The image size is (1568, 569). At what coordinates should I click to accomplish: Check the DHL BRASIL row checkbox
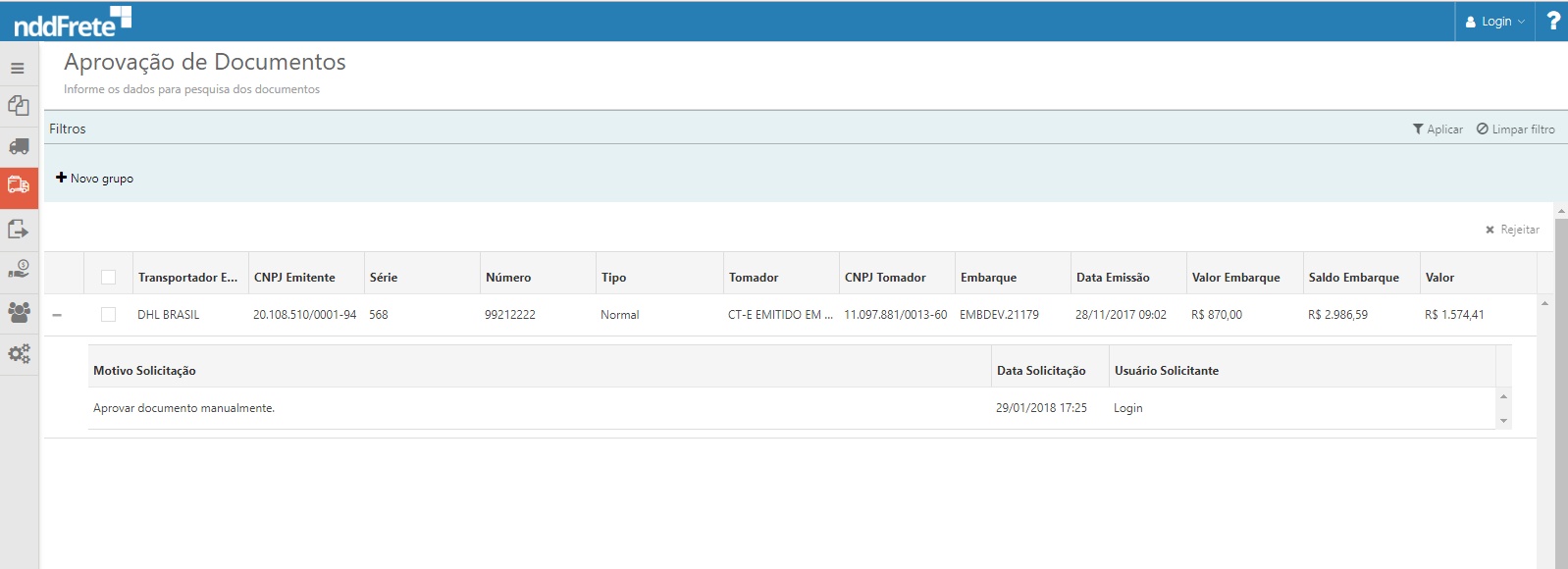pyautogui.click(x=109, y=315)
